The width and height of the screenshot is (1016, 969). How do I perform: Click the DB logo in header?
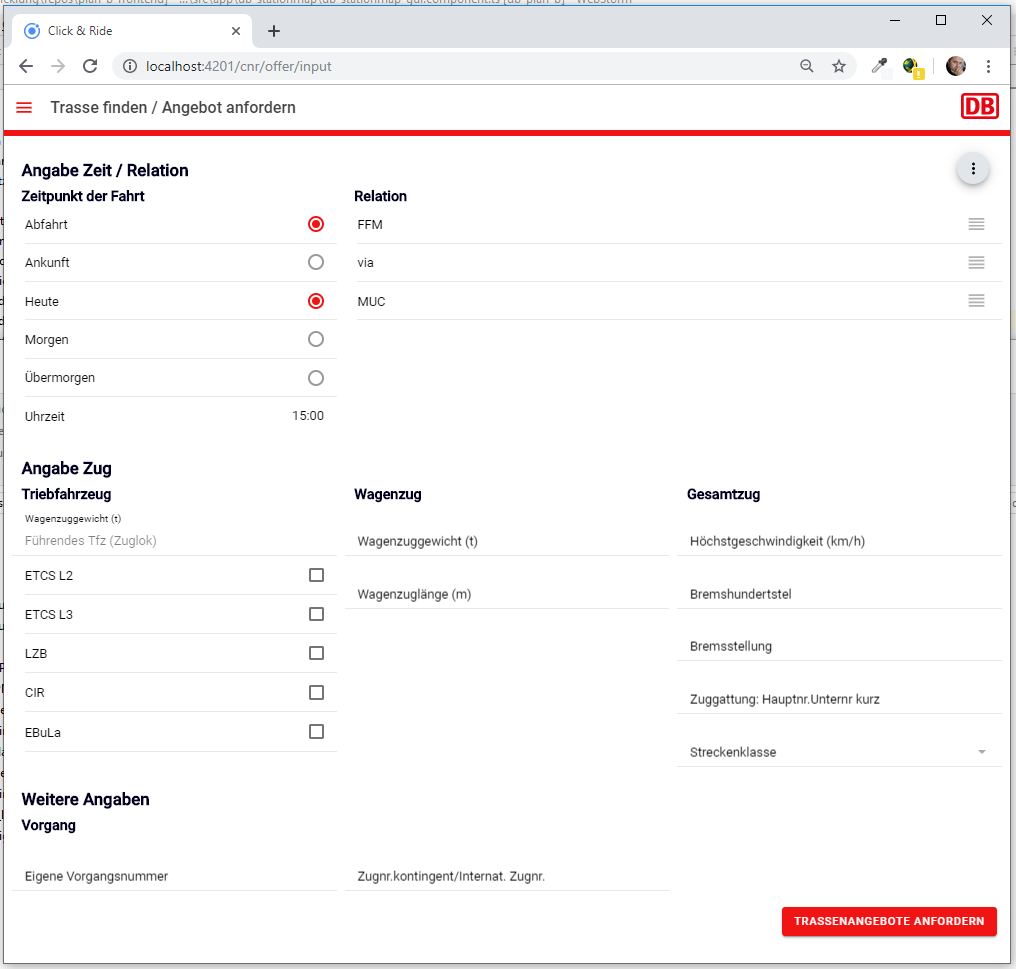coord(979,107)
